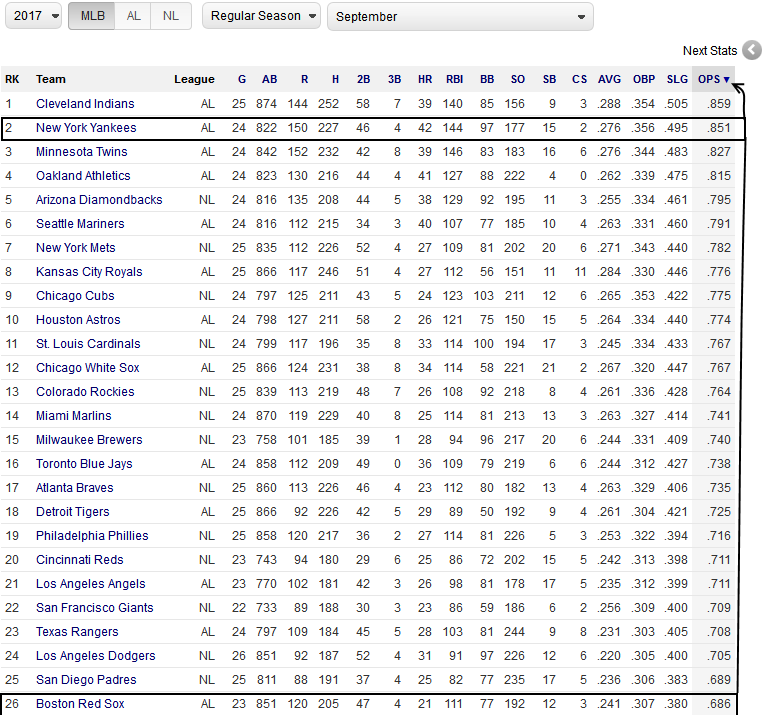Open the September month dropdown
This screenshot has width=763, height=715.
click(x=460, y=17)
